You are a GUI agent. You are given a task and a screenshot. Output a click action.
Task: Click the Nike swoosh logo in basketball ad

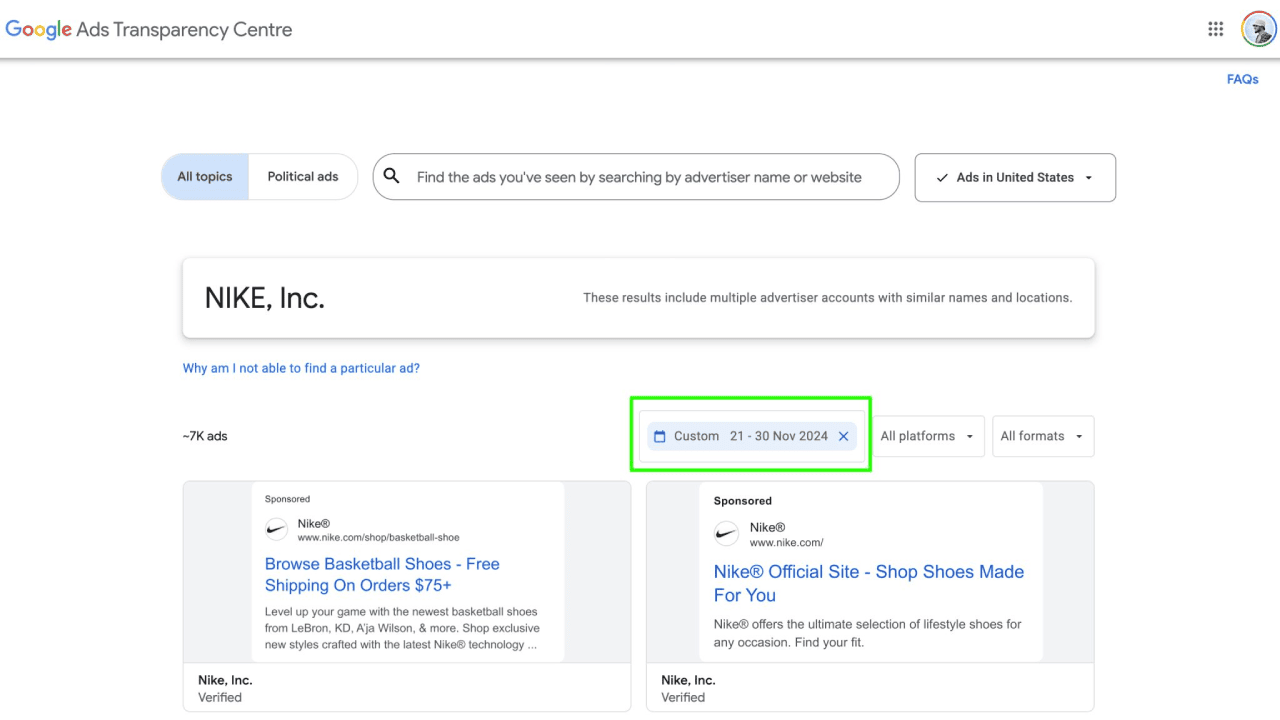[277, 530]
